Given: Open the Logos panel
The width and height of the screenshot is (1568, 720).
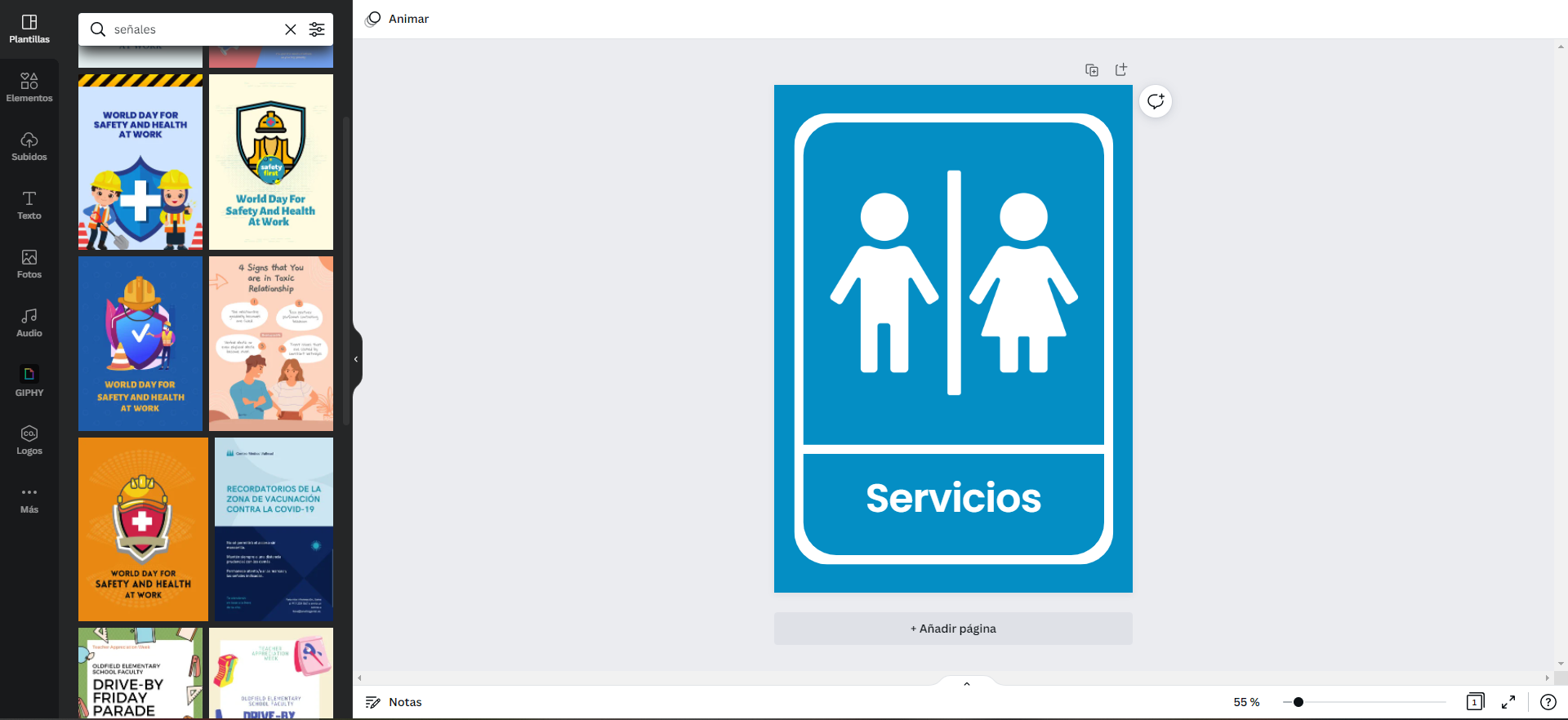Looking at the screenshot, I should [29, 441].
